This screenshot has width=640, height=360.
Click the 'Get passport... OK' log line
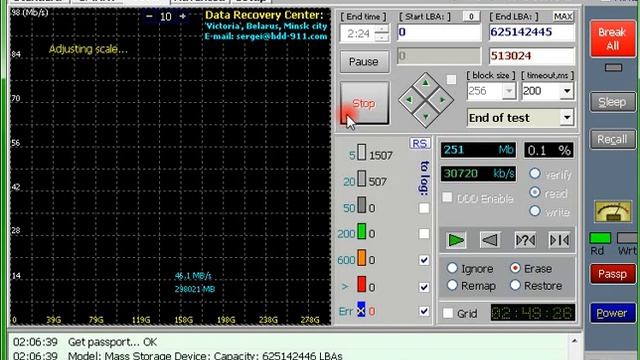click(112, 342)
